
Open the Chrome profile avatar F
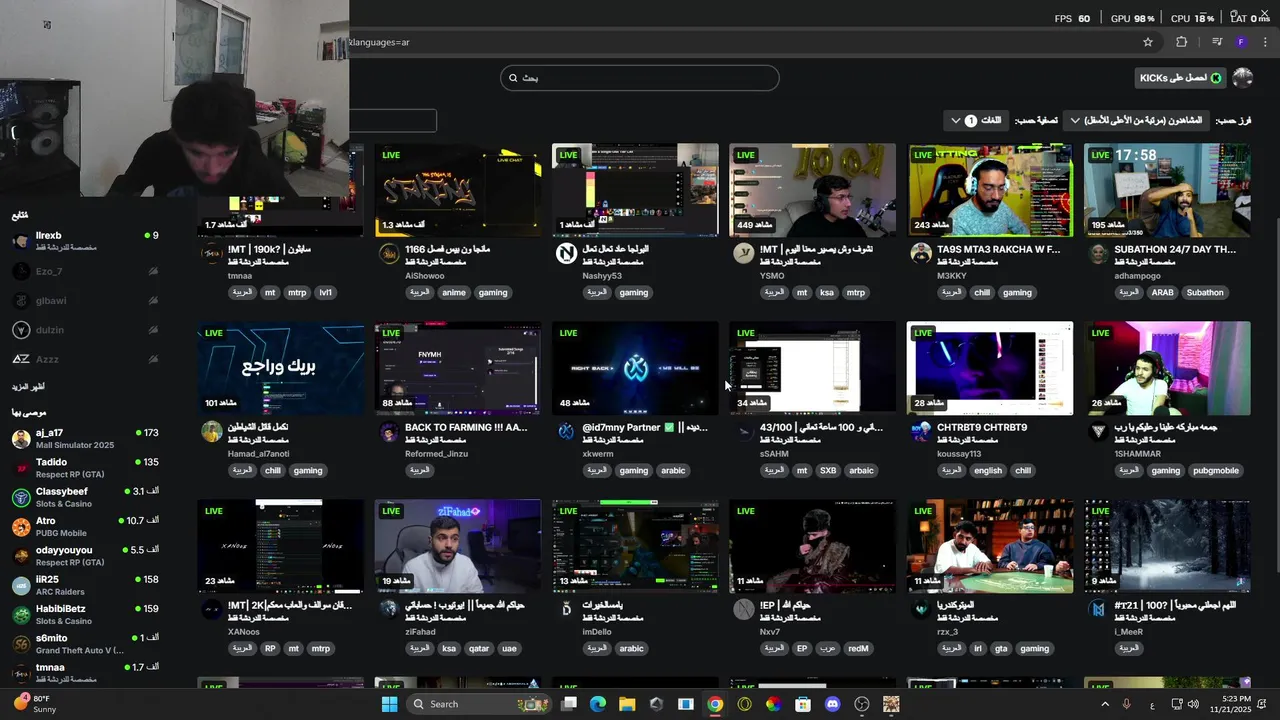point(1241,42)
